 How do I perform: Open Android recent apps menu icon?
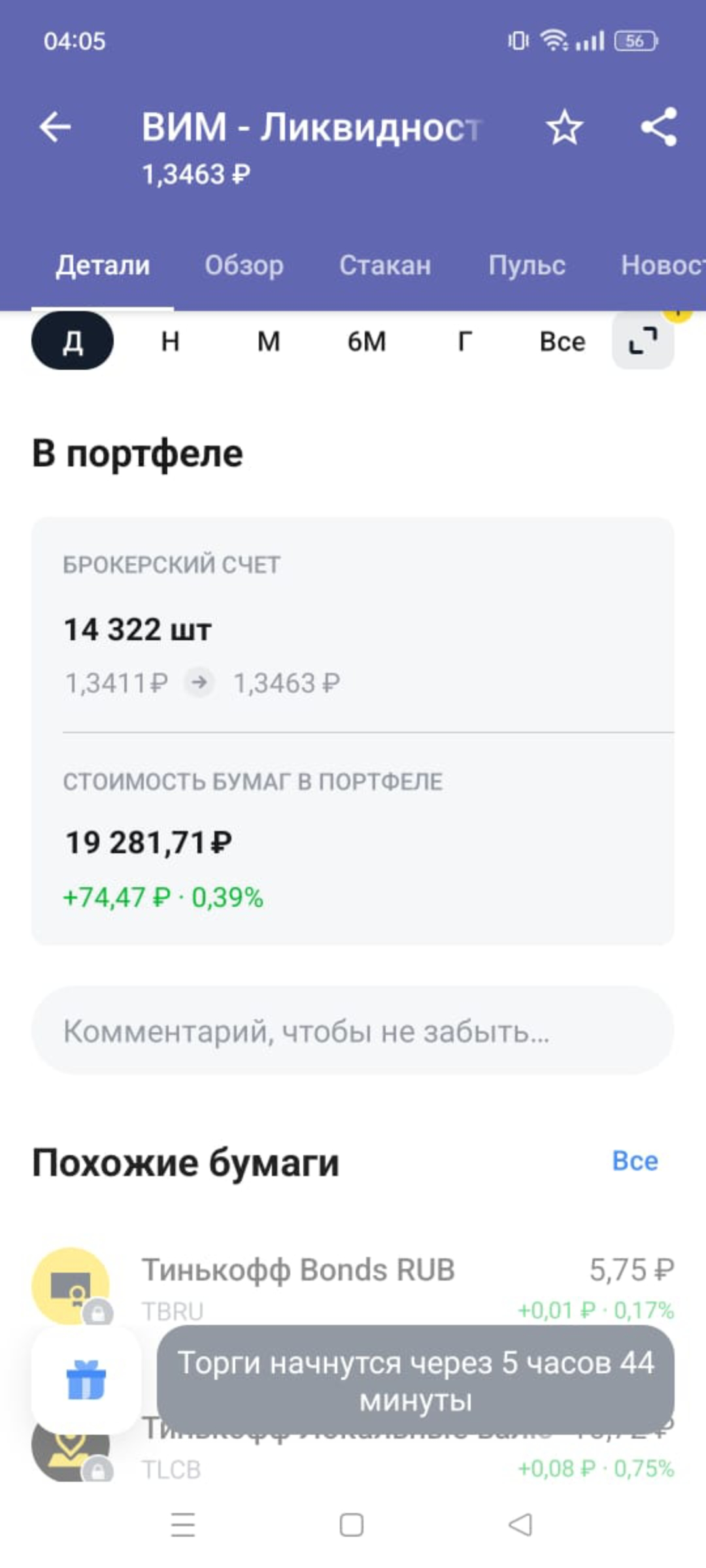click(183, 1525)
